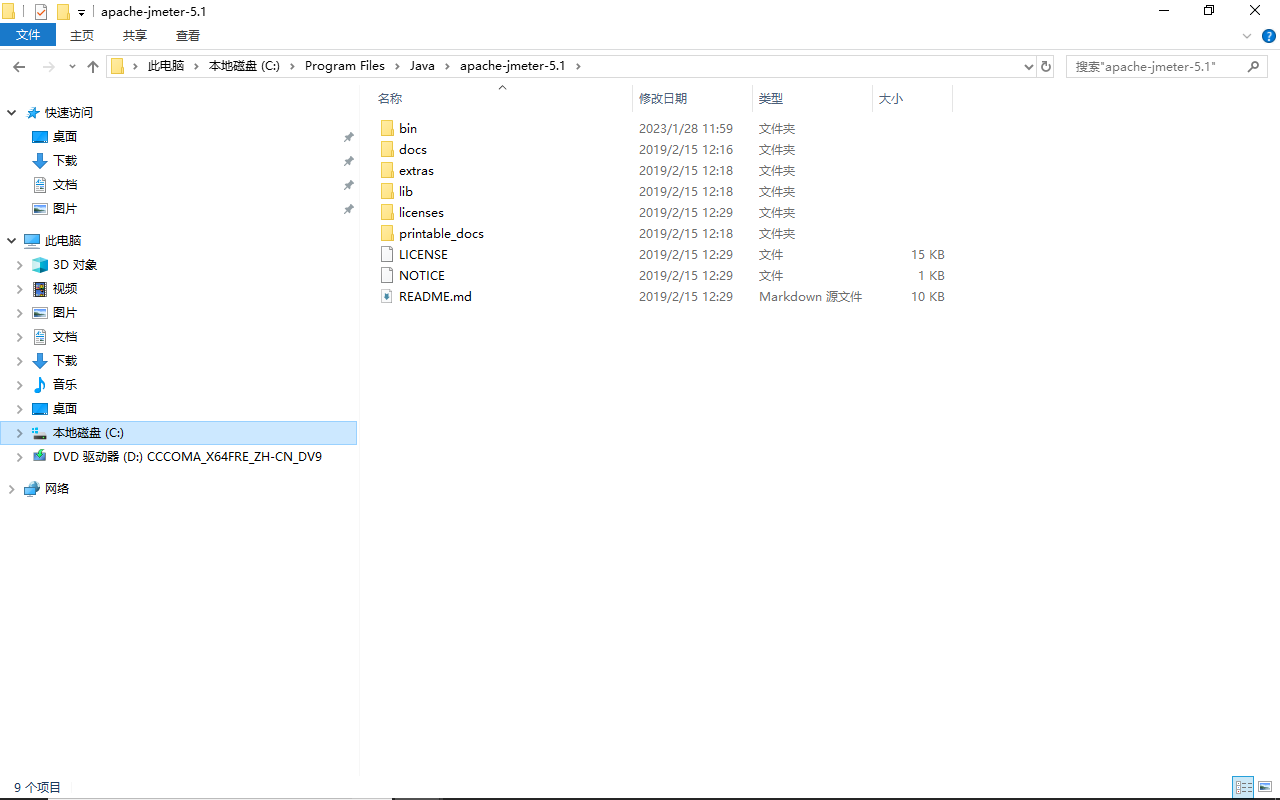Select the printable_docs folder icon
This screenshot has width=1280, height=800.
[387, 233]
